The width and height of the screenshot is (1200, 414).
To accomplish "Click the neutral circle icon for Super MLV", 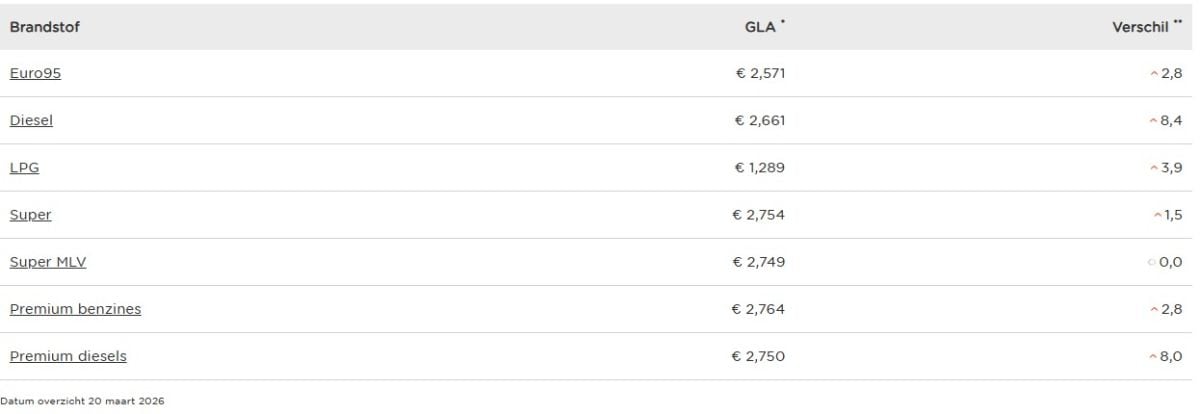I will (1152, 262).
